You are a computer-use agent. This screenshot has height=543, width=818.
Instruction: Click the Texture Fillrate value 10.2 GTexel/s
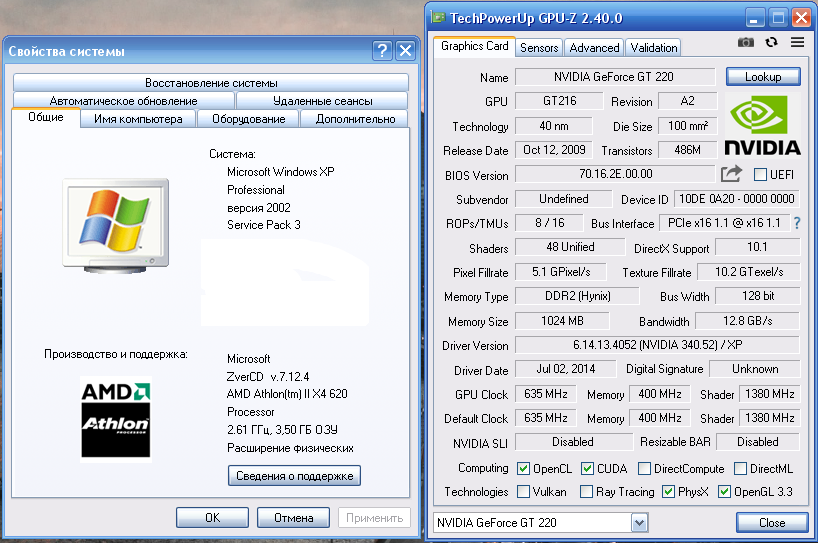coord(749,272)
